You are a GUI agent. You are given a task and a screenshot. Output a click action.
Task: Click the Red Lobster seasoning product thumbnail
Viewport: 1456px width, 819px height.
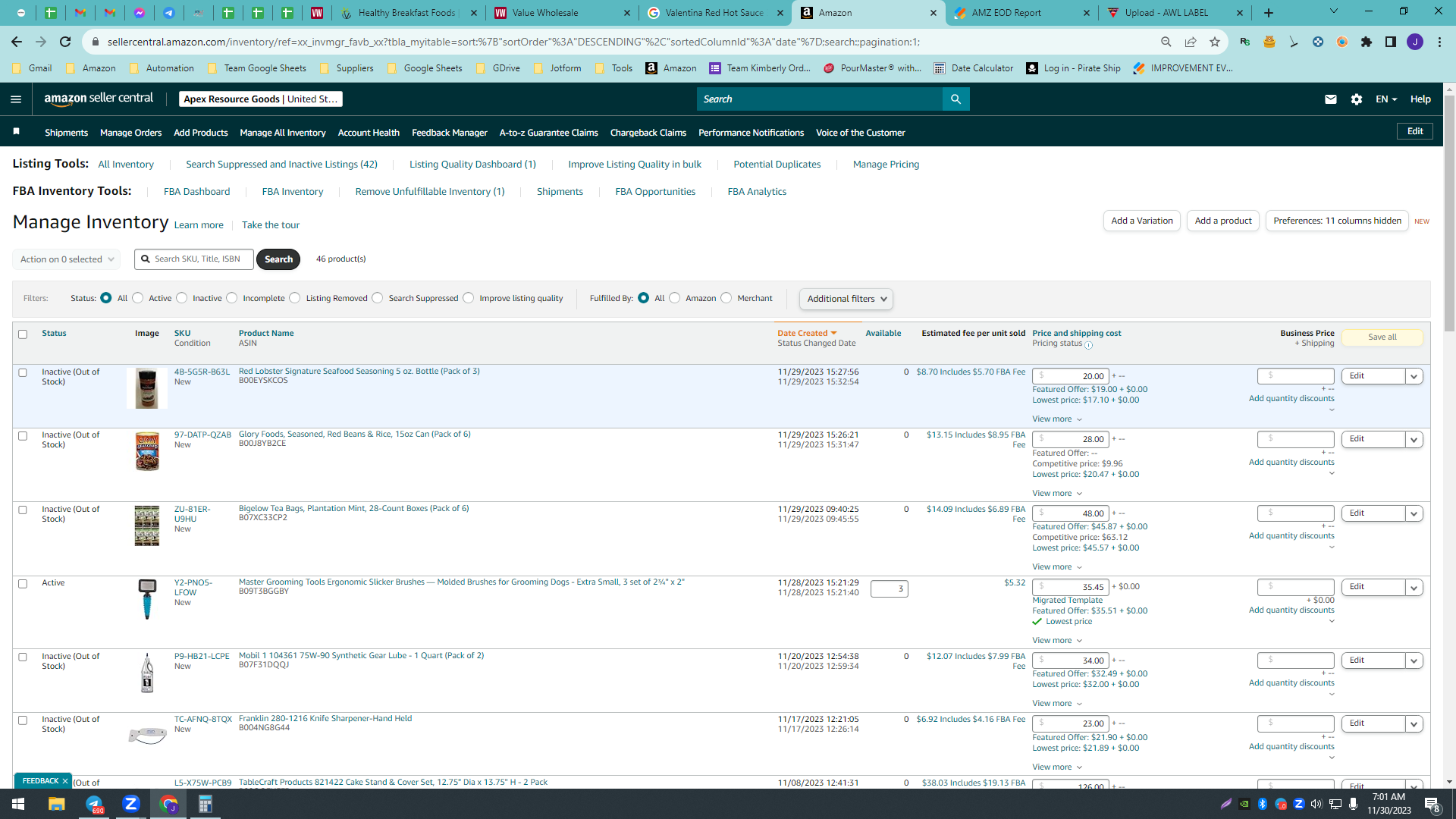pyautogui.click(x=147, y=388)
